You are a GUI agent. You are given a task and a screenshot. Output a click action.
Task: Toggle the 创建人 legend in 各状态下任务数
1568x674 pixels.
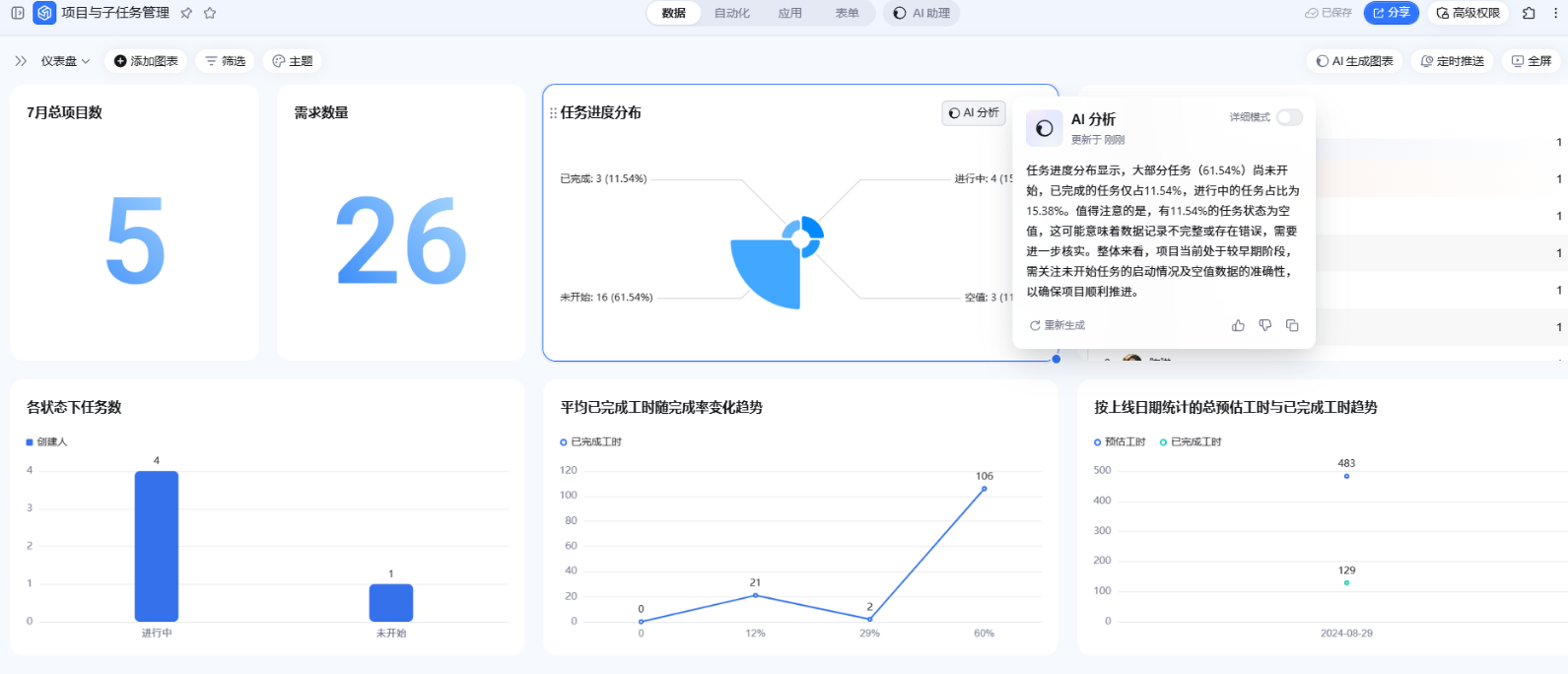coord(47,441)
